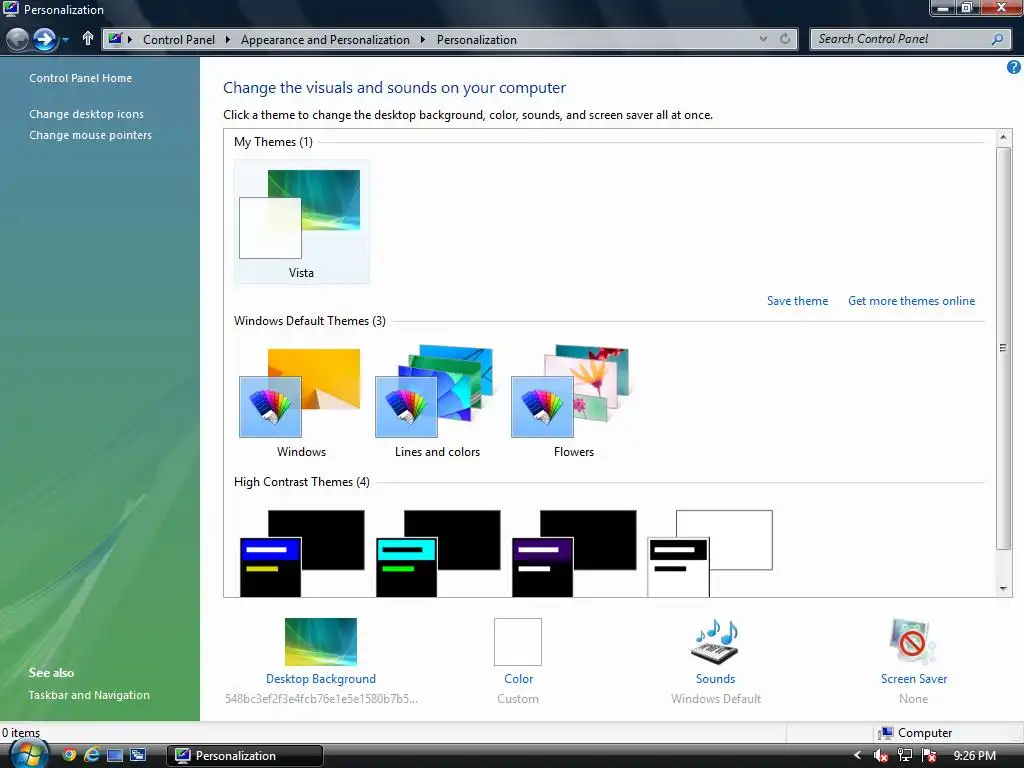Apply the Lines and colors theme

(437, 401)
